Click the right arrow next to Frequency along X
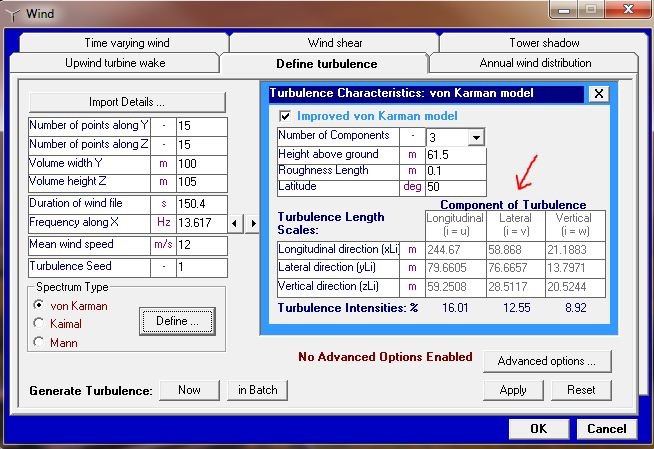Viewport: 654px width, 449px height. pos(252,223)
